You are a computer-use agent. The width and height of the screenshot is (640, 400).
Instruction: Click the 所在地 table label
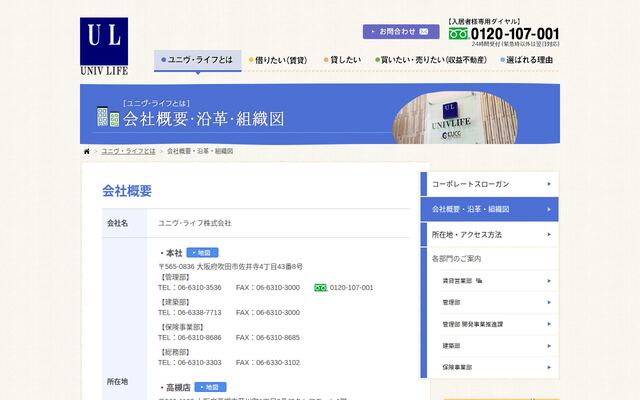coord(118,382)
